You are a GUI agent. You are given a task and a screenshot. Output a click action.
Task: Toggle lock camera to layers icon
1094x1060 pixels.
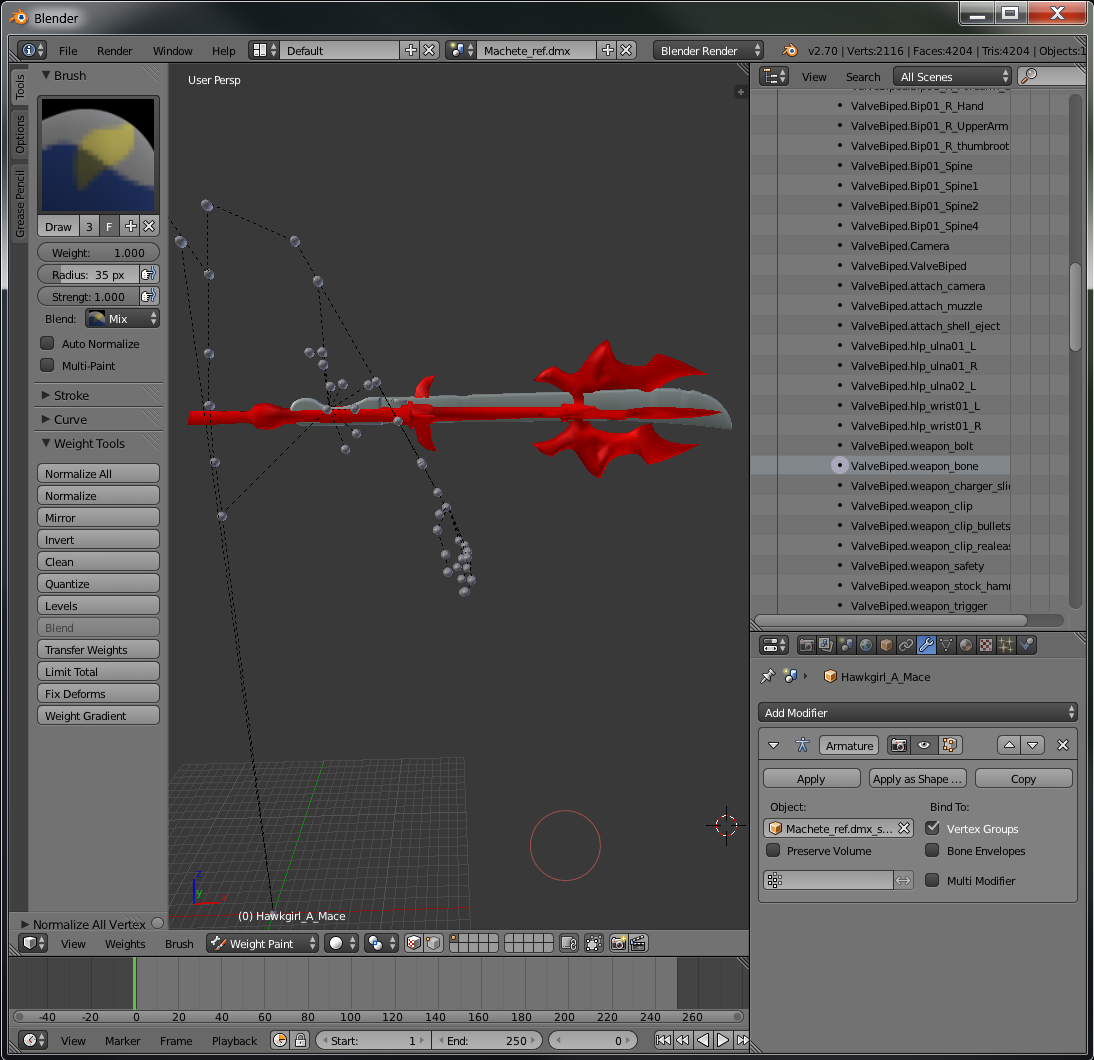point(569,943)
